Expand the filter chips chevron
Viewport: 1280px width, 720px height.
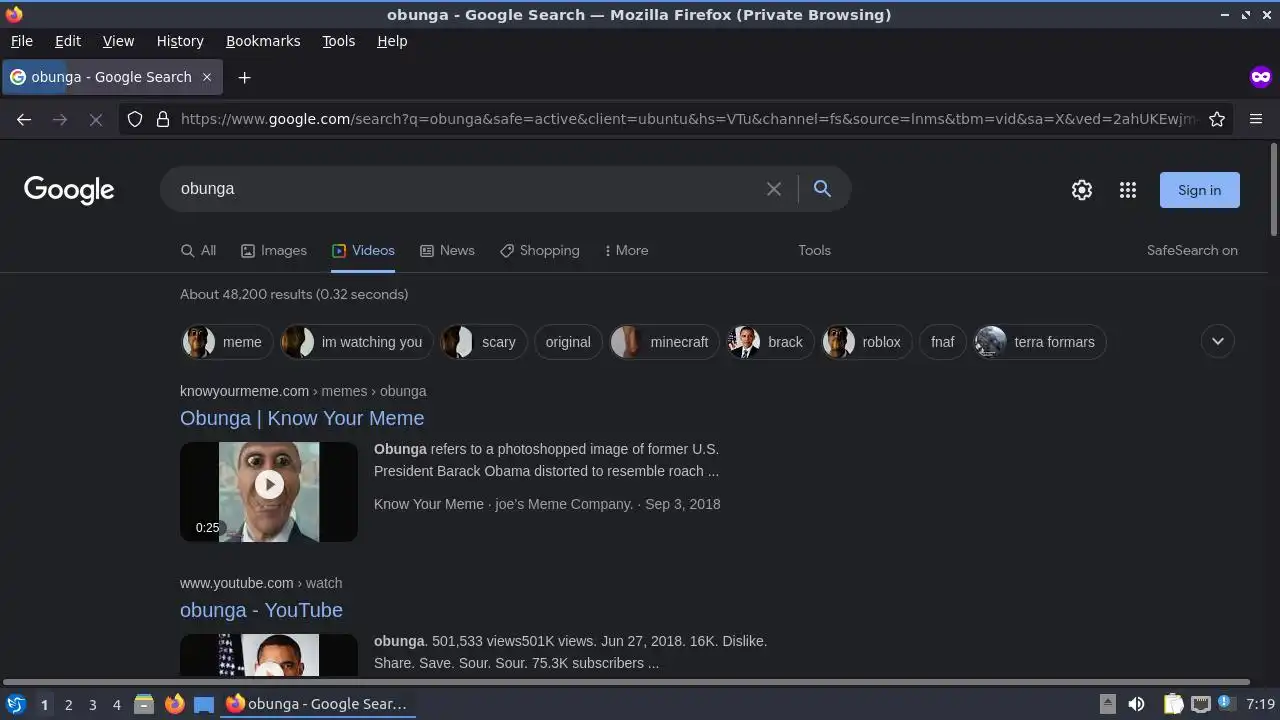1217,341
